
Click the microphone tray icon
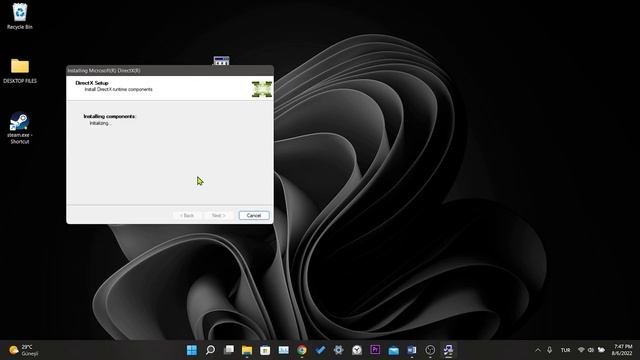[549, 350]
